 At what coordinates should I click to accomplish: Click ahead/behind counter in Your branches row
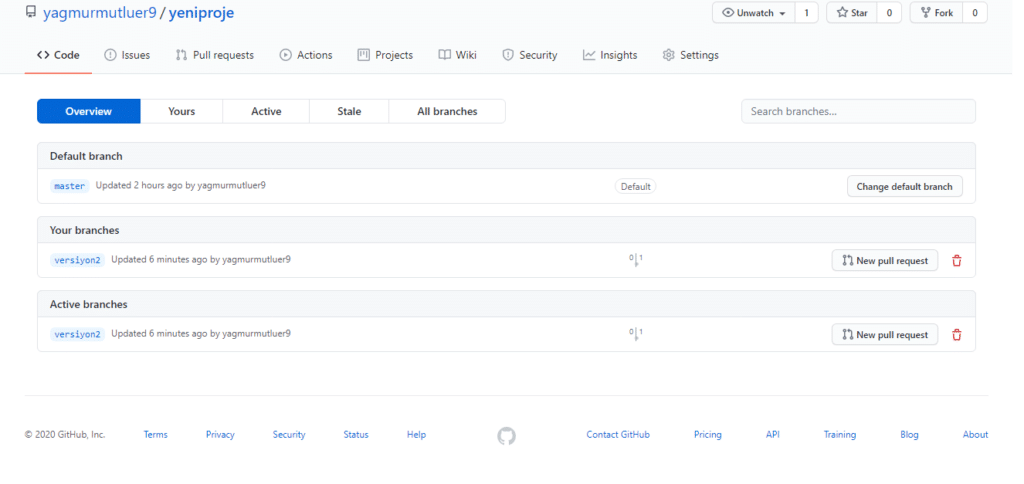point(636,260)
